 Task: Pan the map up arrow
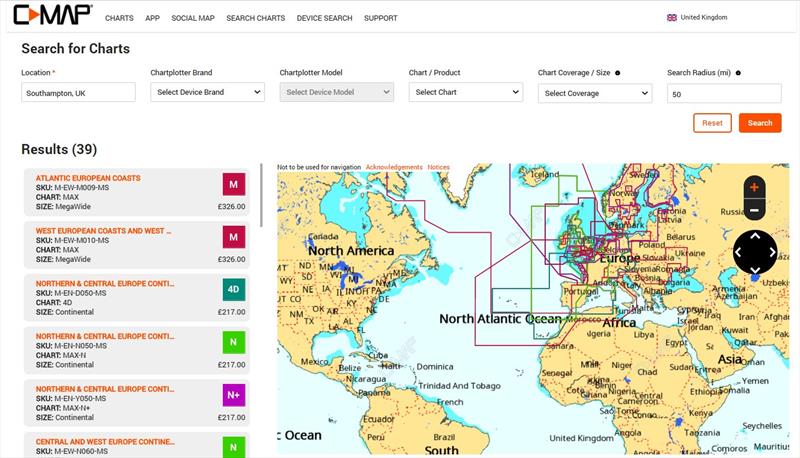(x=755, y=236)
